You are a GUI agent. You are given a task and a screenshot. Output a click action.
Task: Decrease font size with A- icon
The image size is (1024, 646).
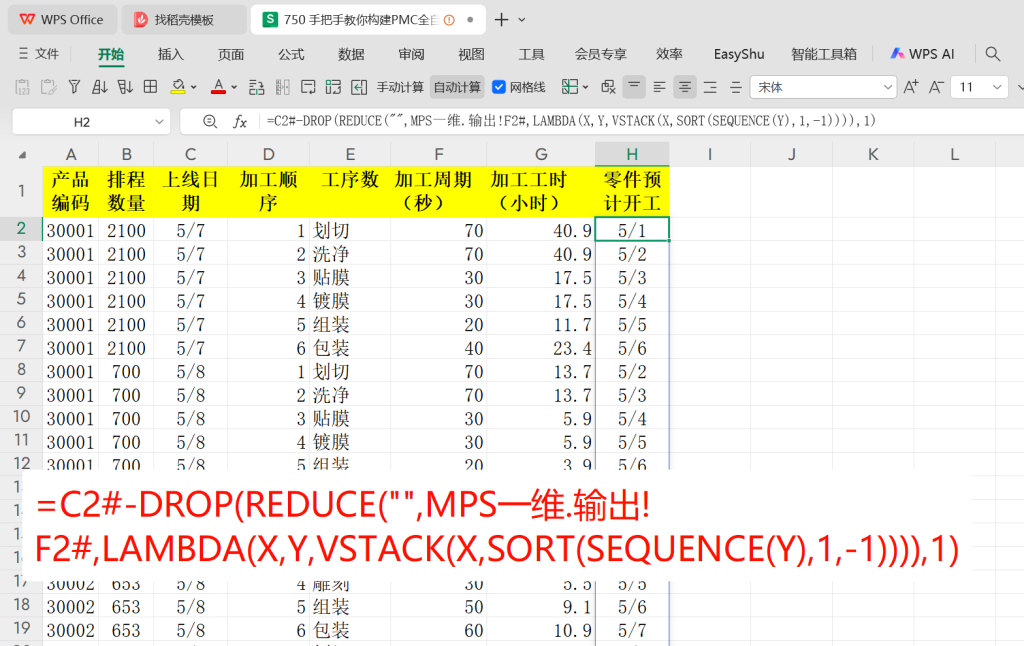tap(936, 87)
